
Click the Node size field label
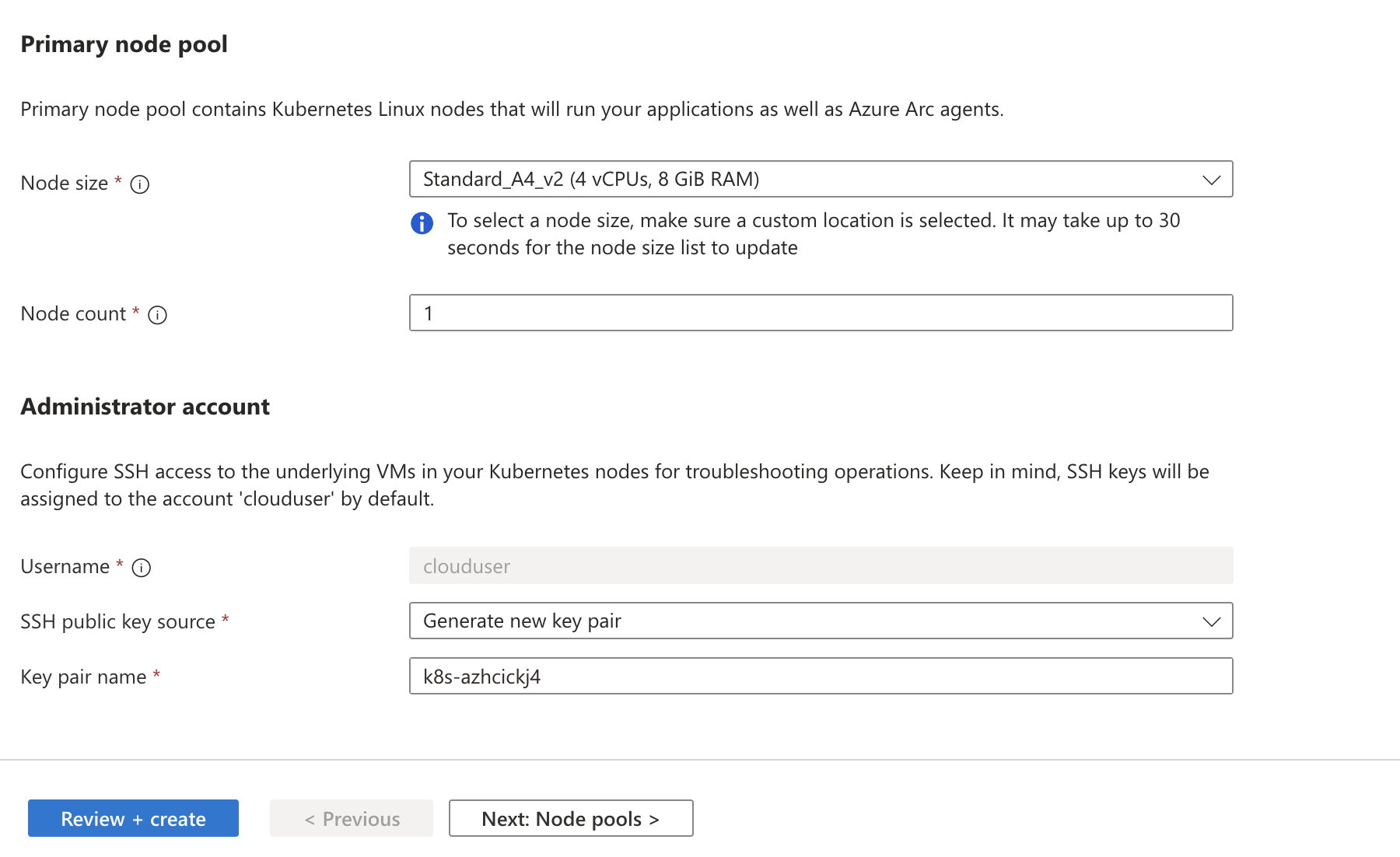65,184
